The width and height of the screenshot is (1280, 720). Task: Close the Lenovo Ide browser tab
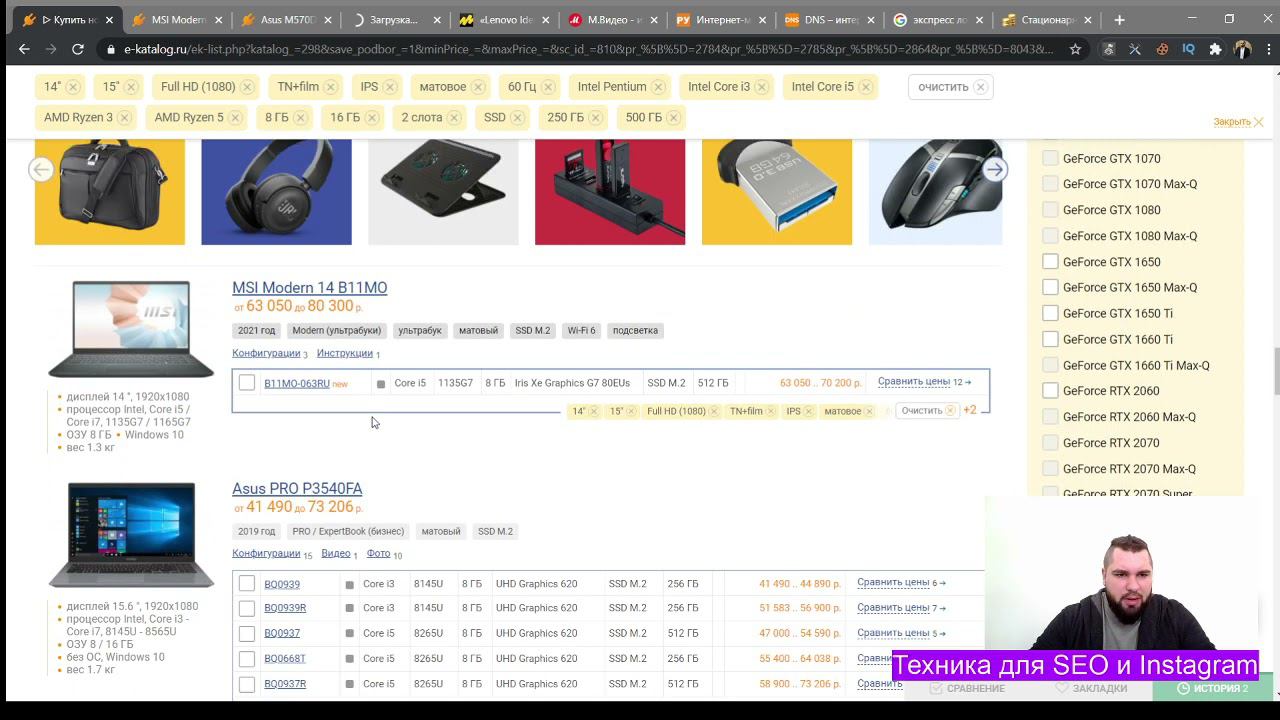point(545,20)
